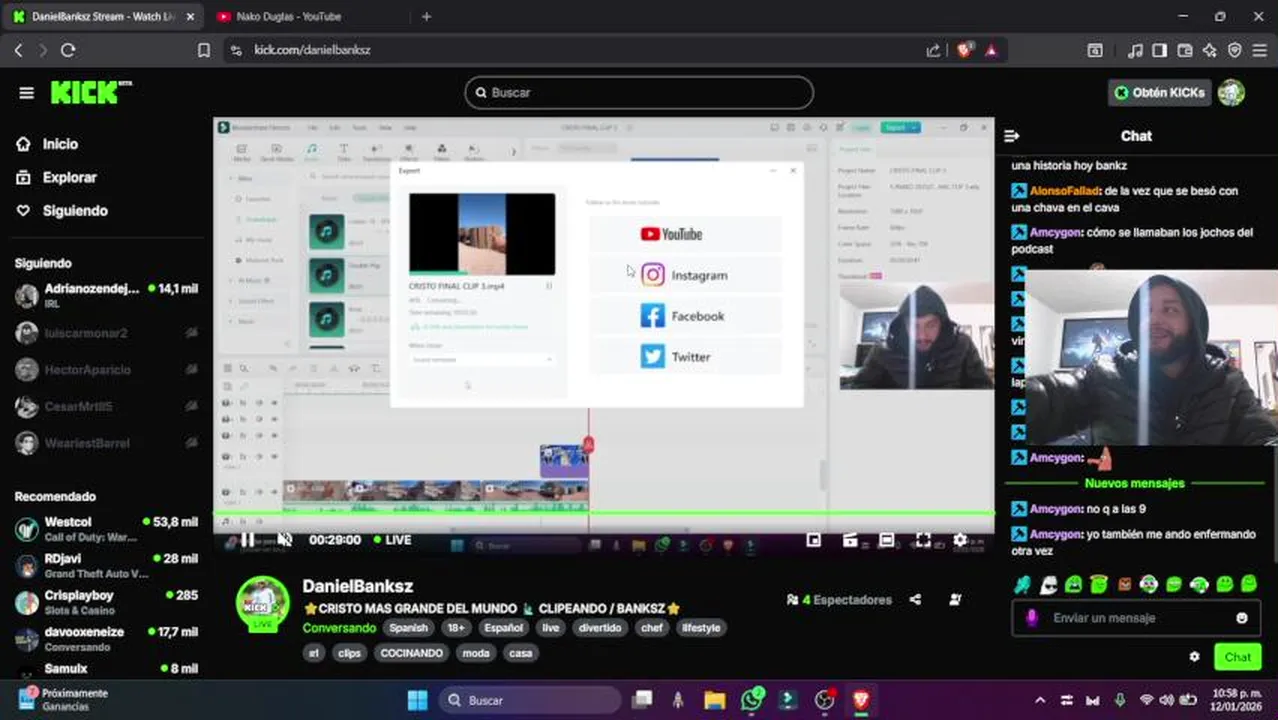Click the Conversando category link

(x=339, y=628)
